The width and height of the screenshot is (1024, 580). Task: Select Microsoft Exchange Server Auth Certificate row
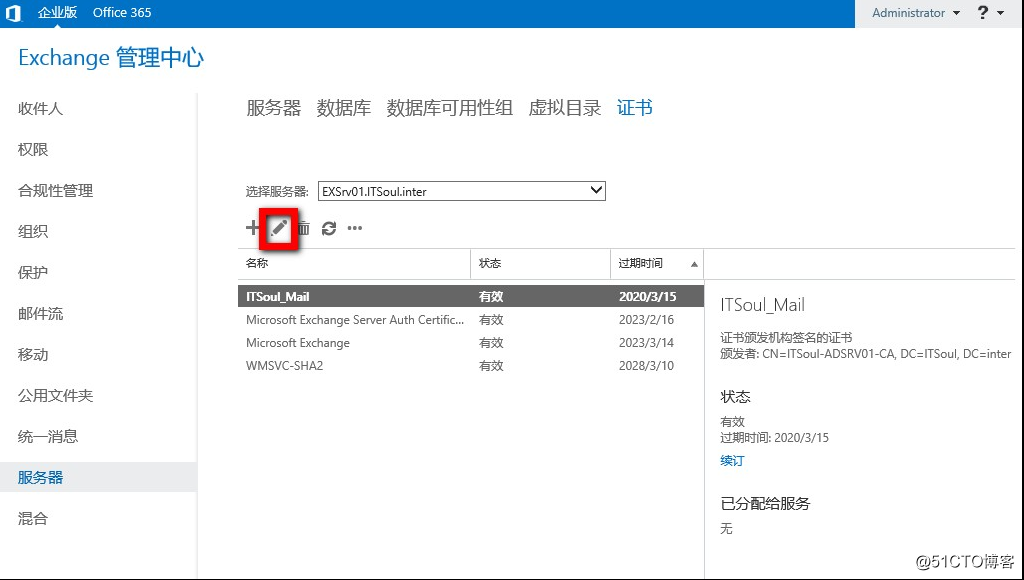click(471, 320)
